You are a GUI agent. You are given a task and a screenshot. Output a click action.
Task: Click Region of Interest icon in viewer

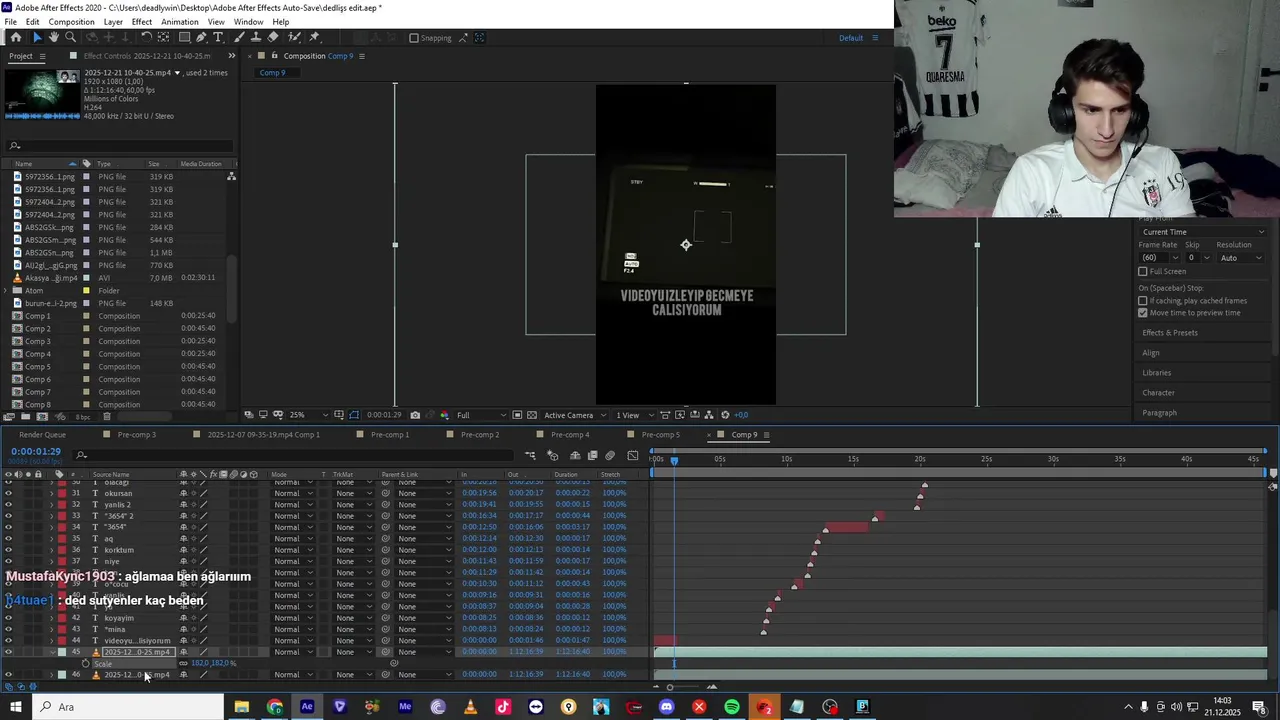click(x=517, y=415)
